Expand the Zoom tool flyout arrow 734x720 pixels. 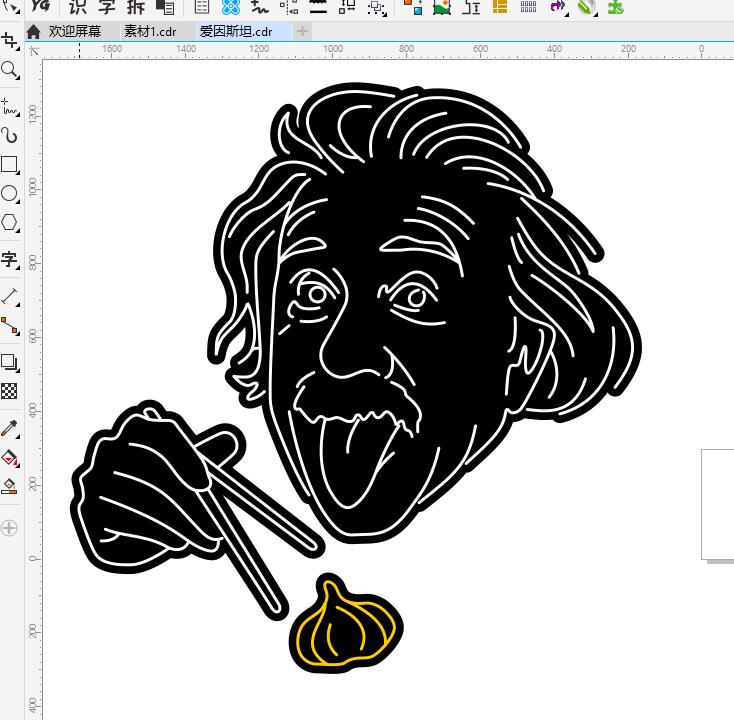[x=17, y=76]
